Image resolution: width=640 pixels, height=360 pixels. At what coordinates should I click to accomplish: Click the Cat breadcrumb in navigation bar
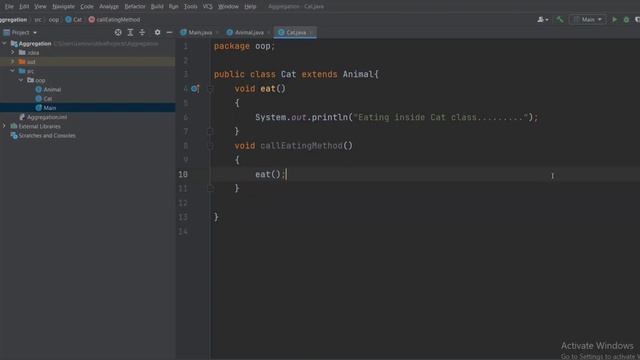click(73, 20)
